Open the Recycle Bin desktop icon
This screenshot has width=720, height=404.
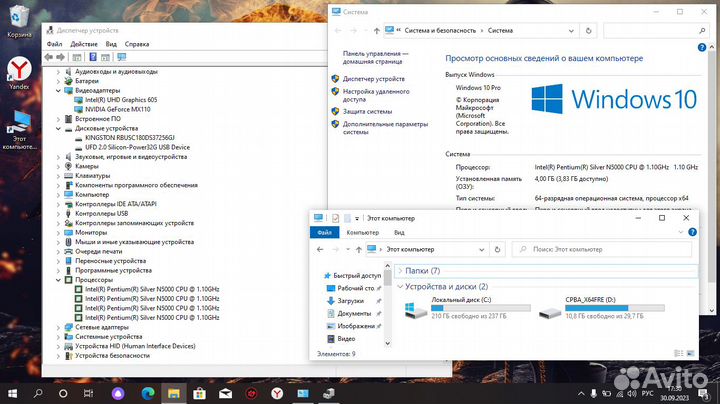point(18,22)
